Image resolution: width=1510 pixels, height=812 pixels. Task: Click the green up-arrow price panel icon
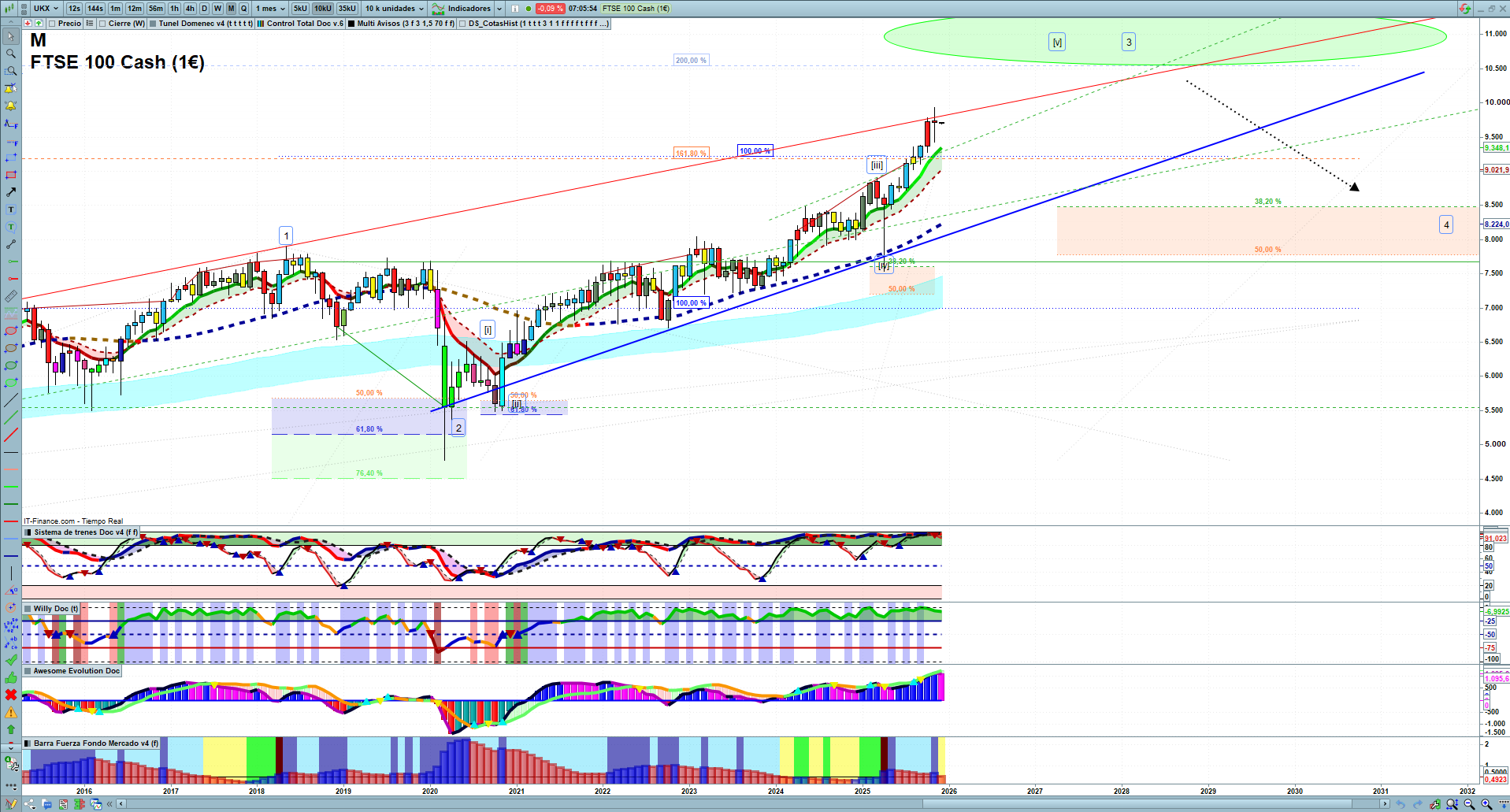[x=39, y=24]
